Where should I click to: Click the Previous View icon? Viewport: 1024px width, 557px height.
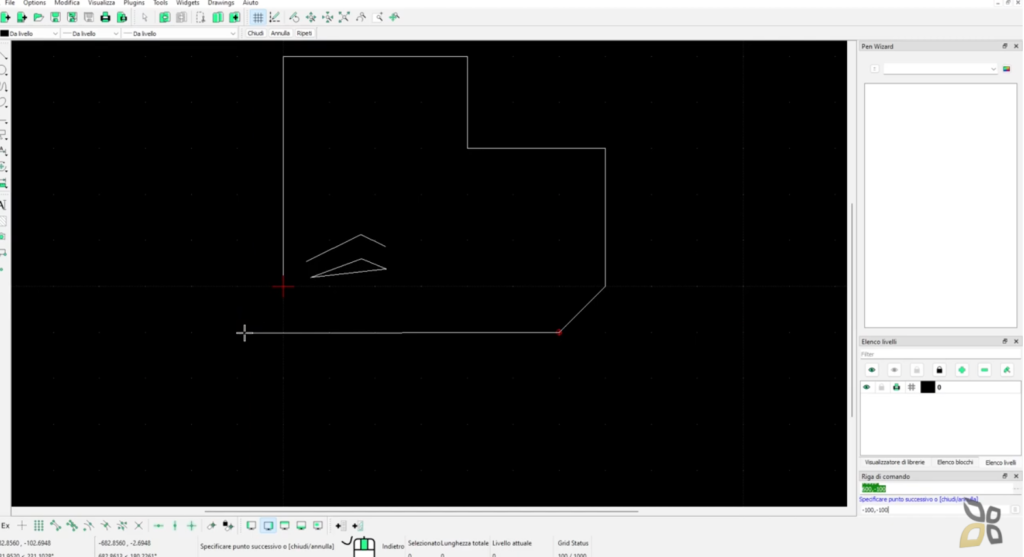[361, 17]
